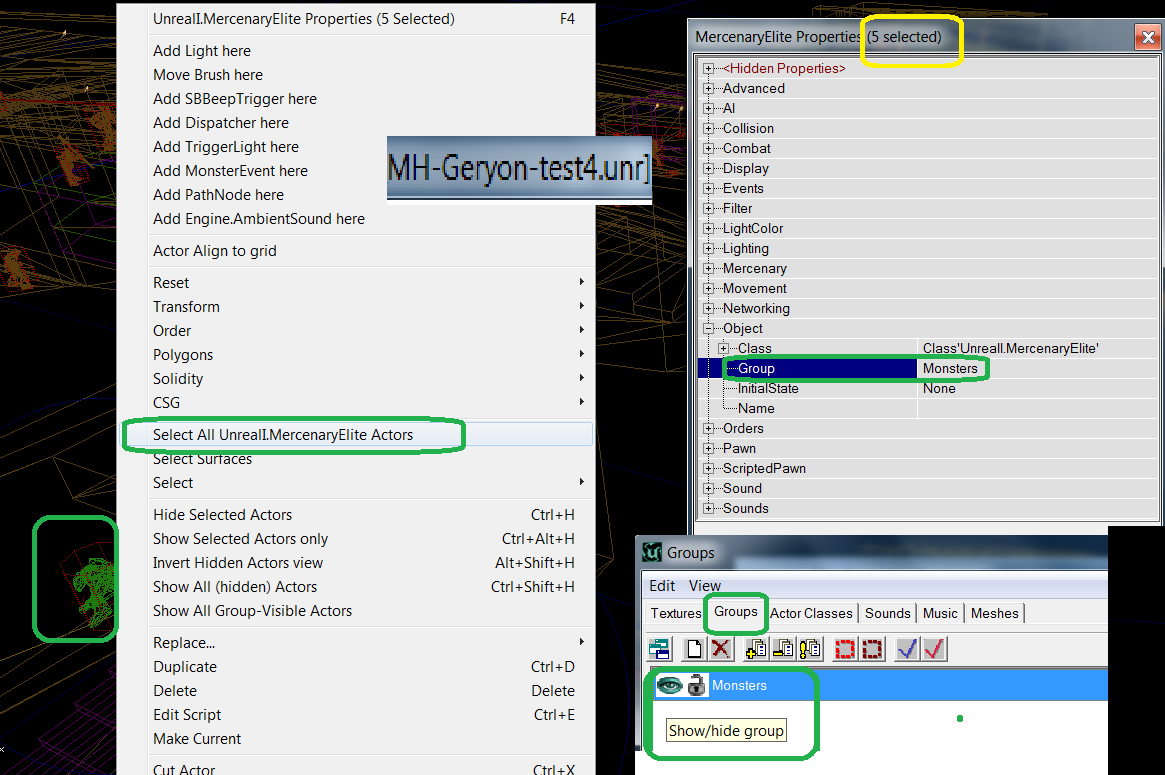The height and width of the screenshot is (775, 1165).
Task: Select the InitialState property row
Action: click(x=927, y=389)
